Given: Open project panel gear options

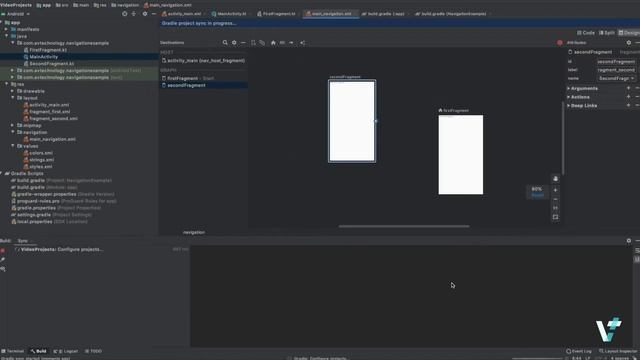Looking at the screenshot, I should [x=144, y=14].
